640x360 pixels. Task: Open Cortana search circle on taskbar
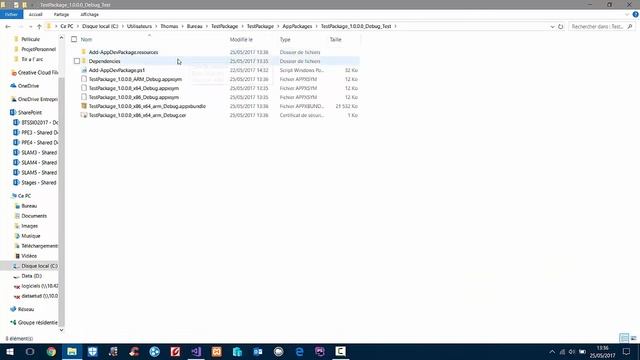coord(30,351)
